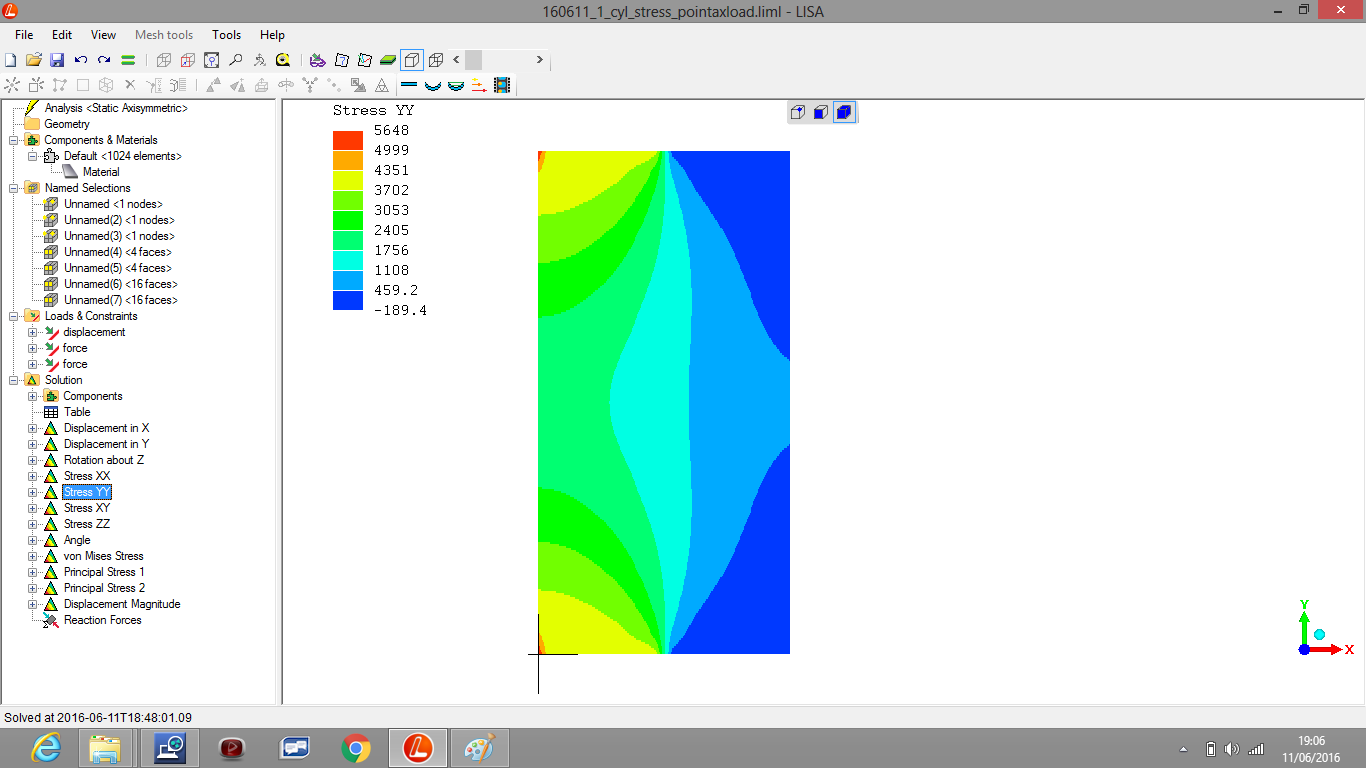
Task: Toggle select faces mode cube
Action: click(820, 112)
